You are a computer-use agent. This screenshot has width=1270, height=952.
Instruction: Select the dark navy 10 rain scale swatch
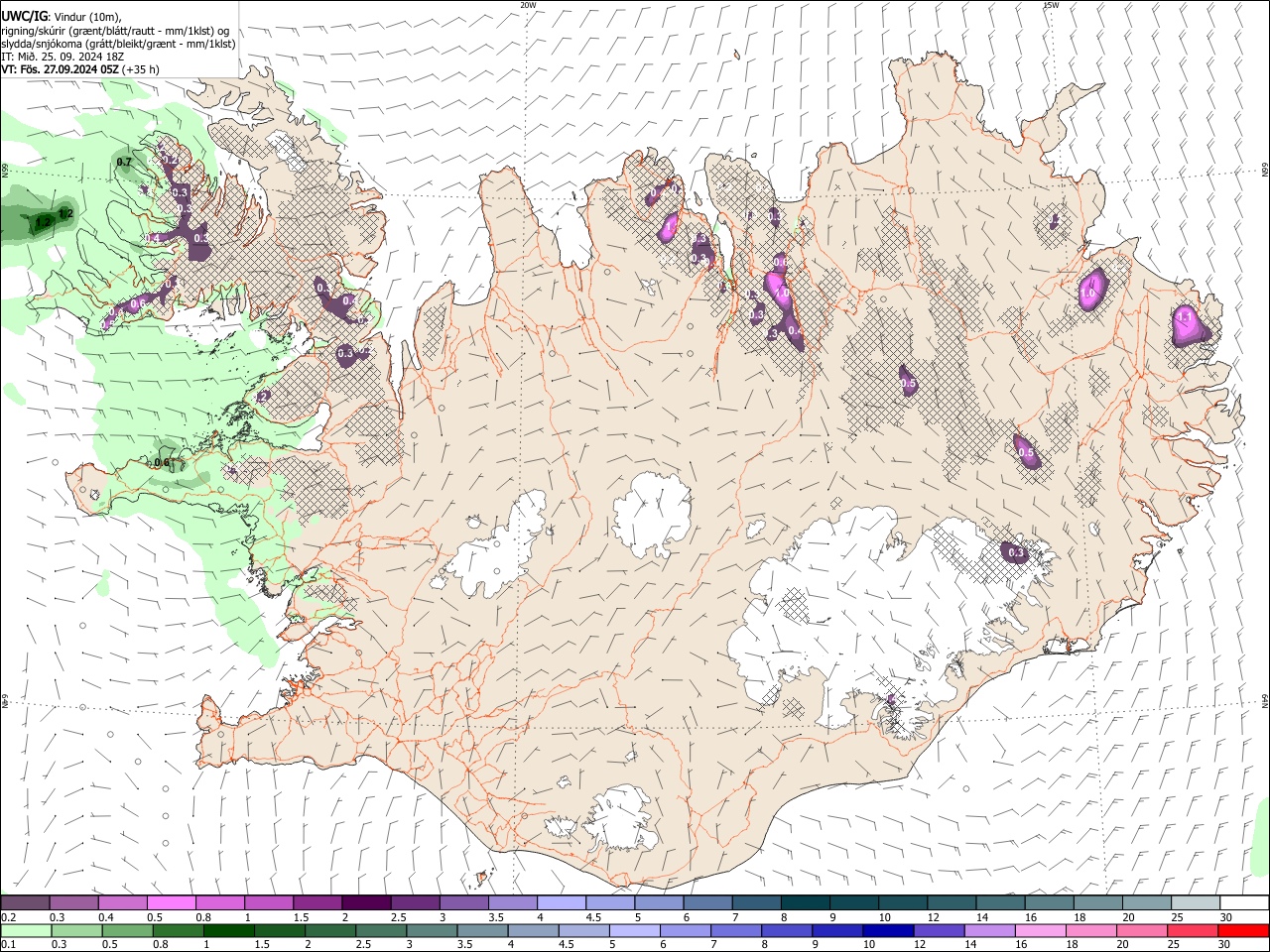tap(887, 930)
